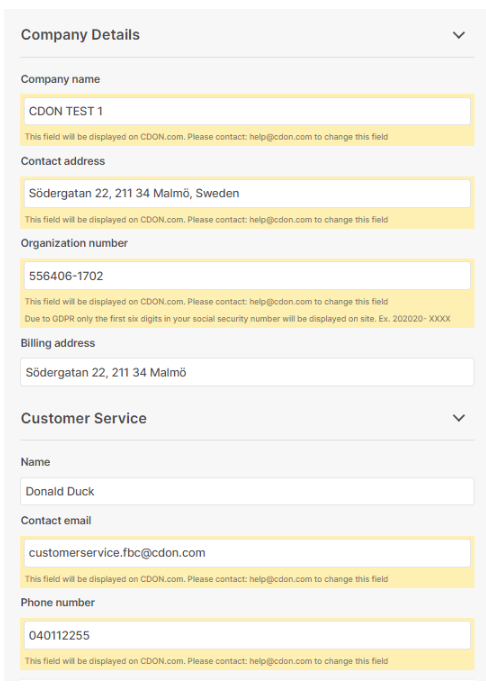
Task: Click the Contact email label
Action: click(x=56, y=520)
